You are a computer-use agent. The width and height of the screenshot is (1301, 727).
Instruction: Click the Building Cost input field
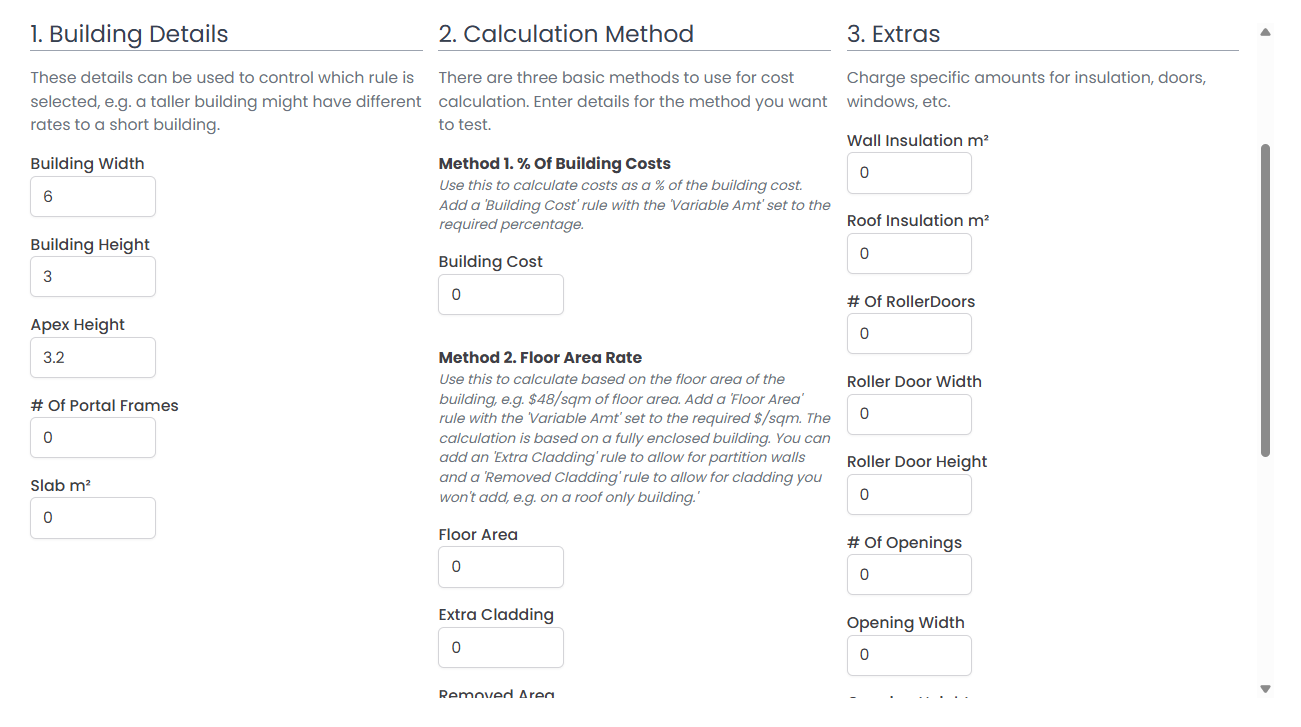coord(501,295)
